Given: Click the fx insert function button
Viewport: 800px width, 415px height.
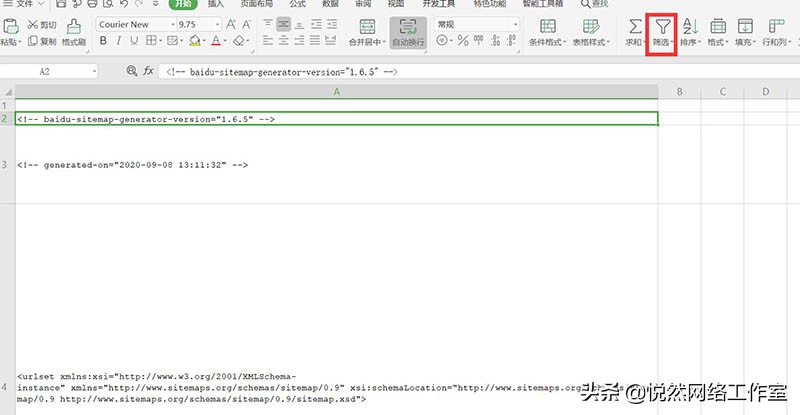Looking at the screenshot, I should click(x=148, y=71).
